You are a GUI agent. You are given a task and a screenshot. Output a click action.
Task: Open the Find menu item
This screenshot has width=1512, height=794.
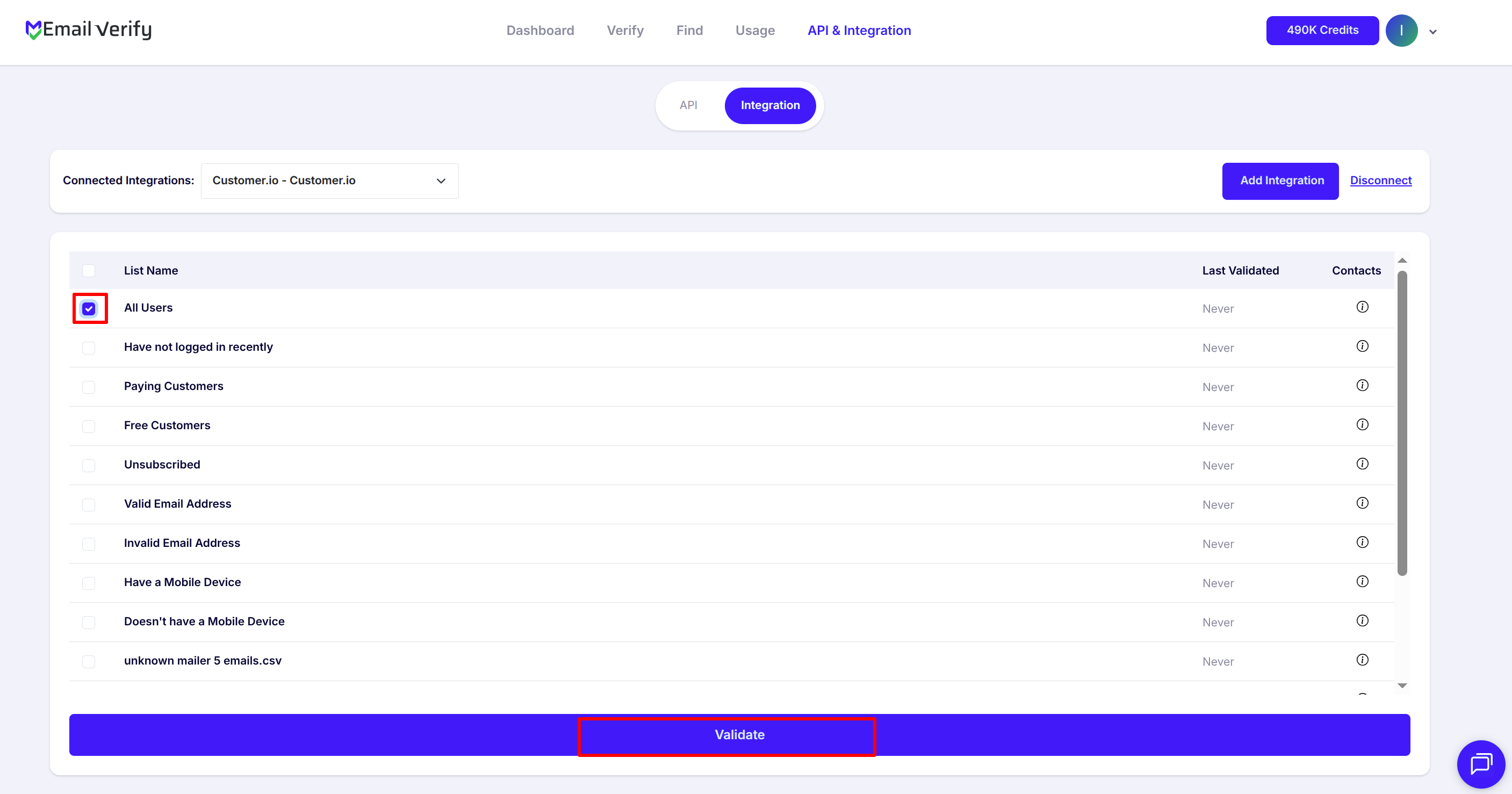pos(690,31)
